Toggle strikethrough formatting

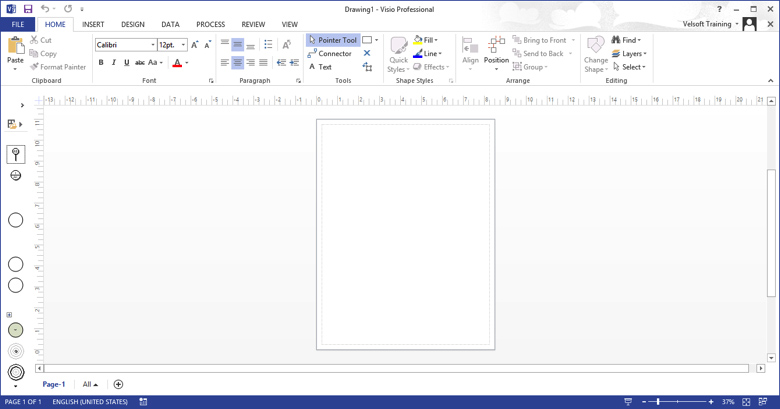coord(140,62)
